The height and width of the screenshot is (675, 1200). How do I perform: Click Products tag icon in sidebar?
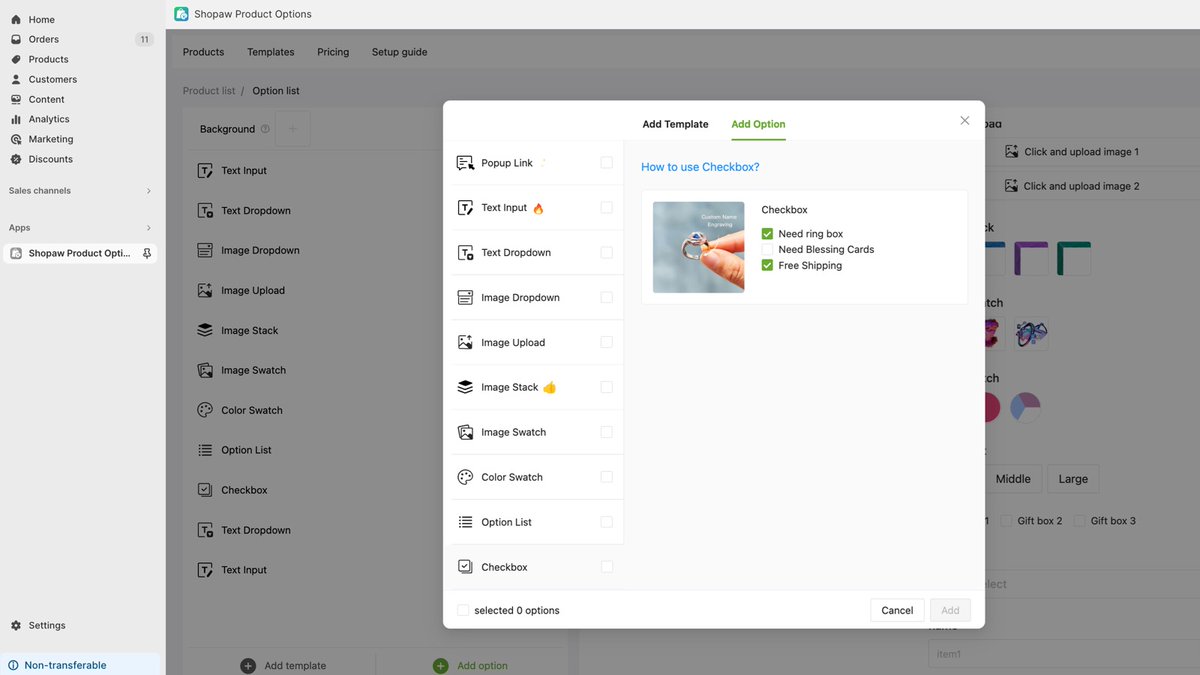(16, 59)
